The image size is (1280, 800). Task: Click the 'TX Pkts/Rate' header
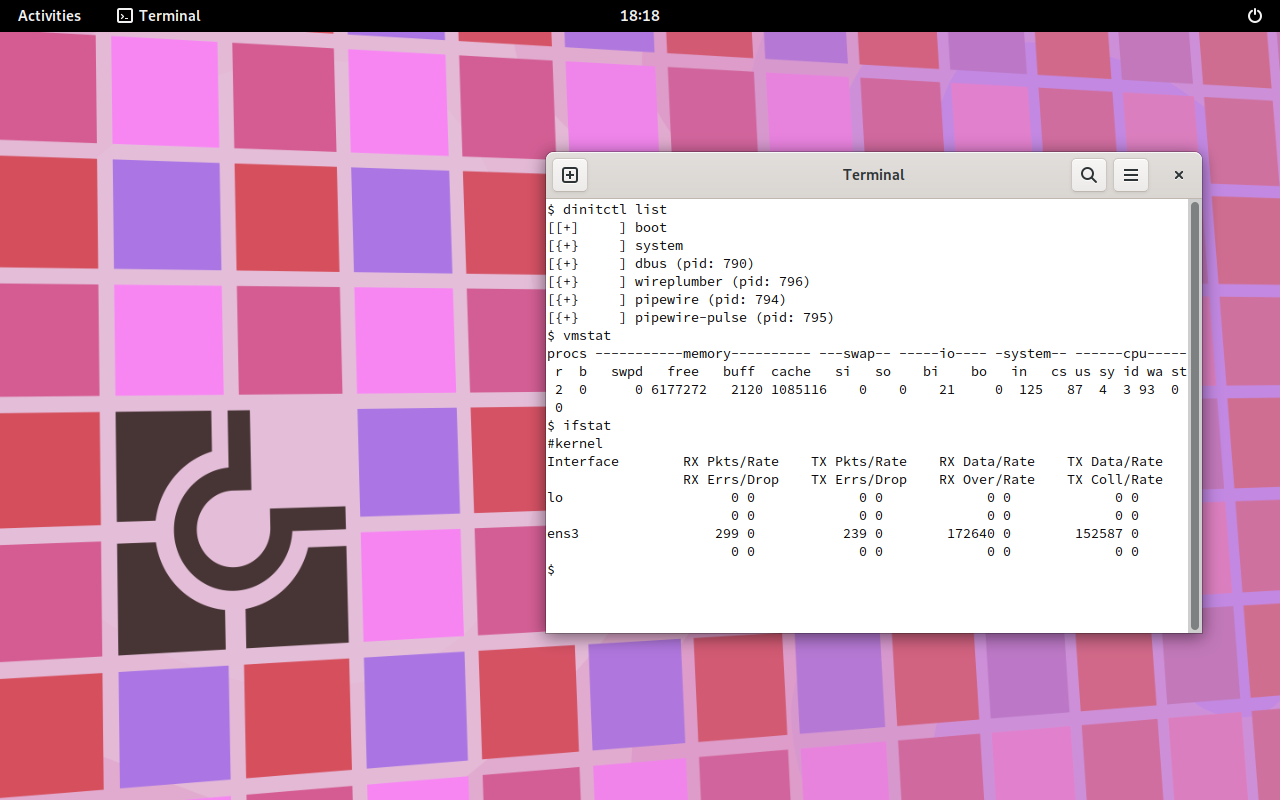pyautogui.click(x=859, y=462)
